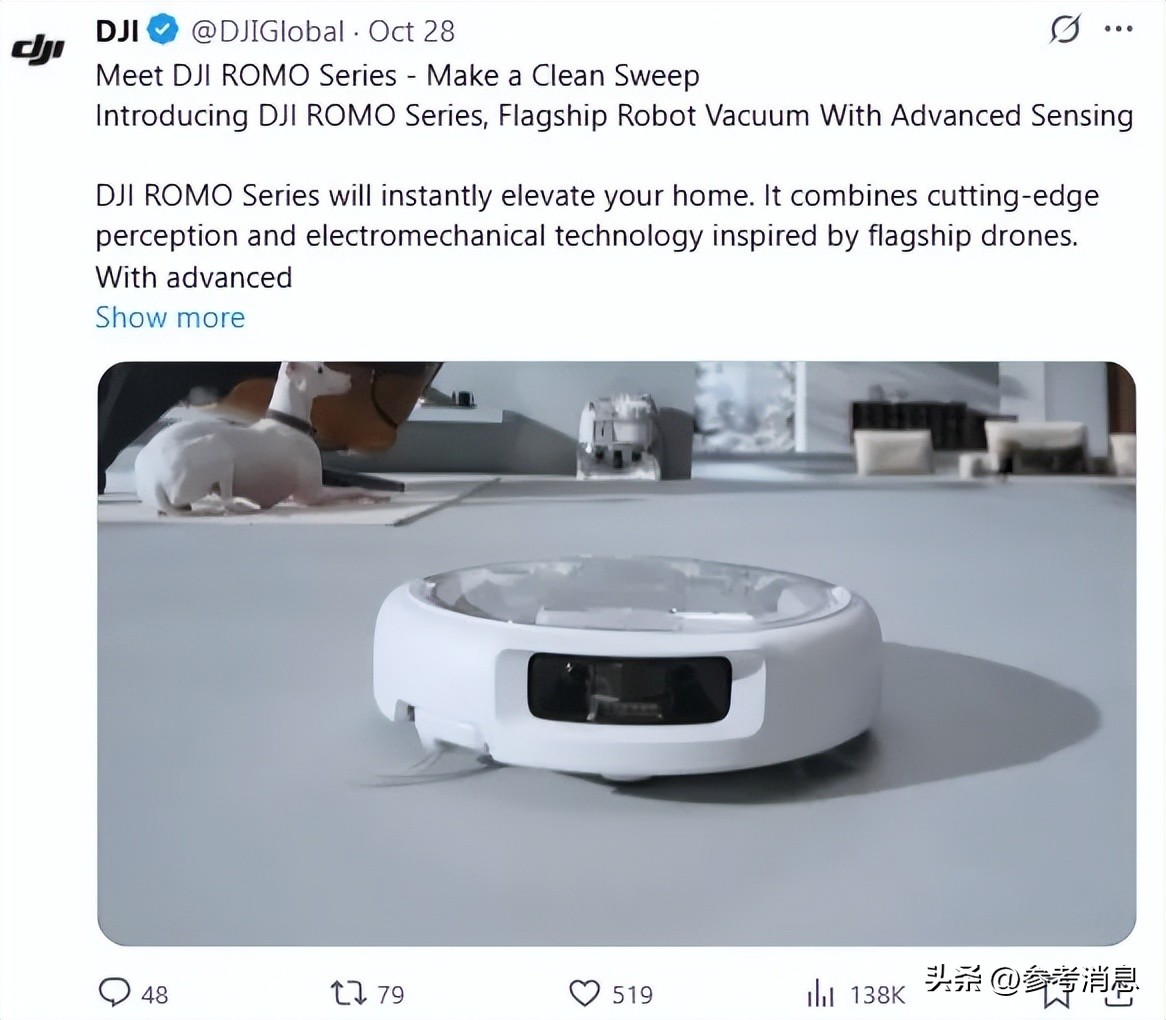Tap the repost arrows icon
1166x1020 pixels.
[x=348, y=993]
